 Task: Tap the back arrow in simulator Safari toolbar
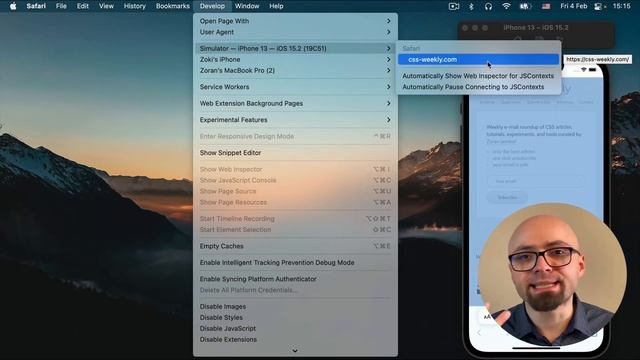coord(479,333)
